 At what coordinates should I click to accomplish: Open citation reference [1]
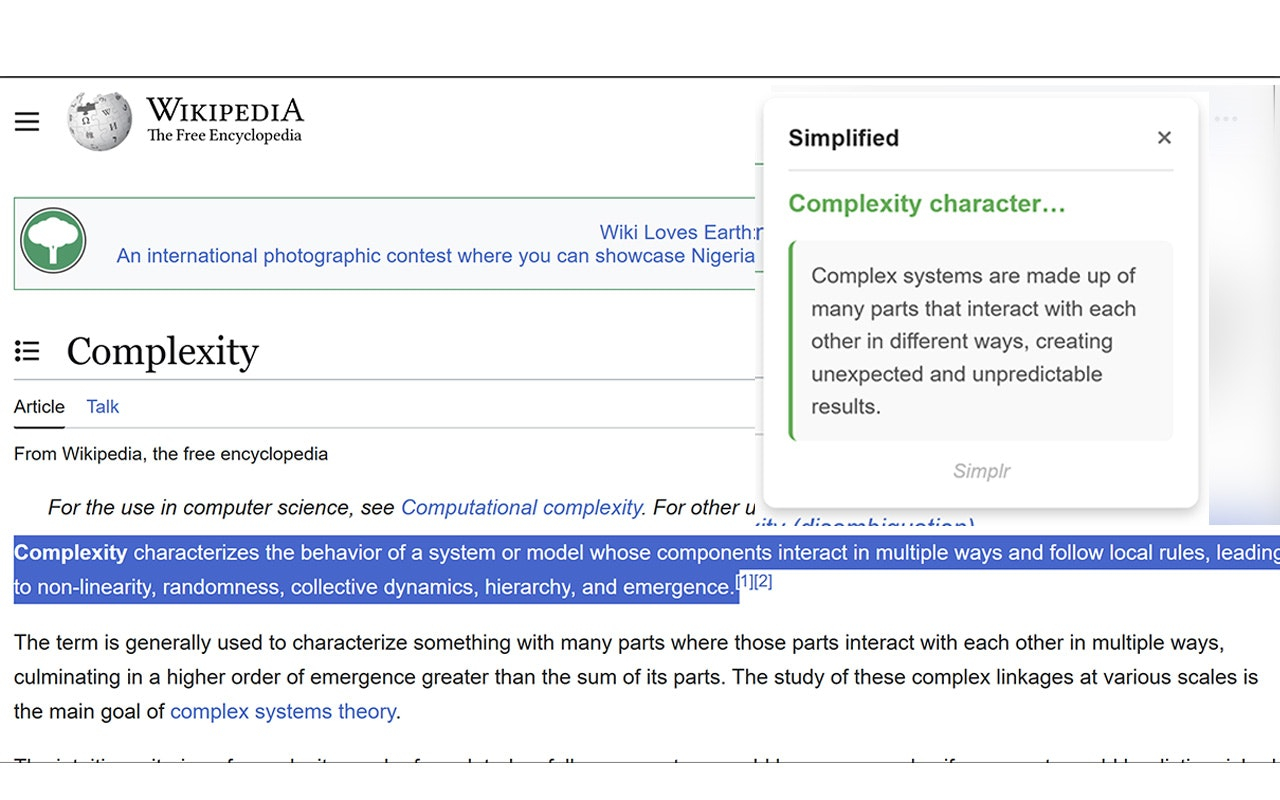[745, 581]
